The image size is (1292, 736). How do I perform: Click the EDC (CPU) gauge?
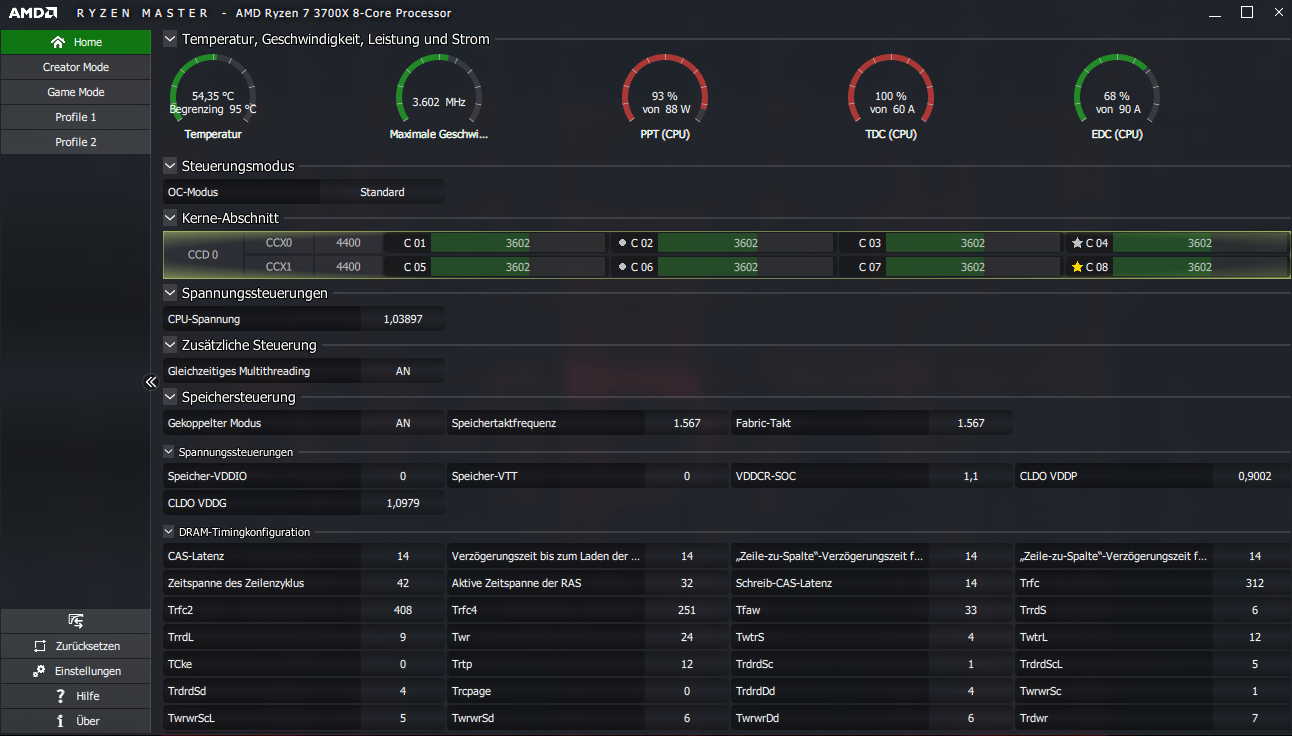(x=1117, y=91)
